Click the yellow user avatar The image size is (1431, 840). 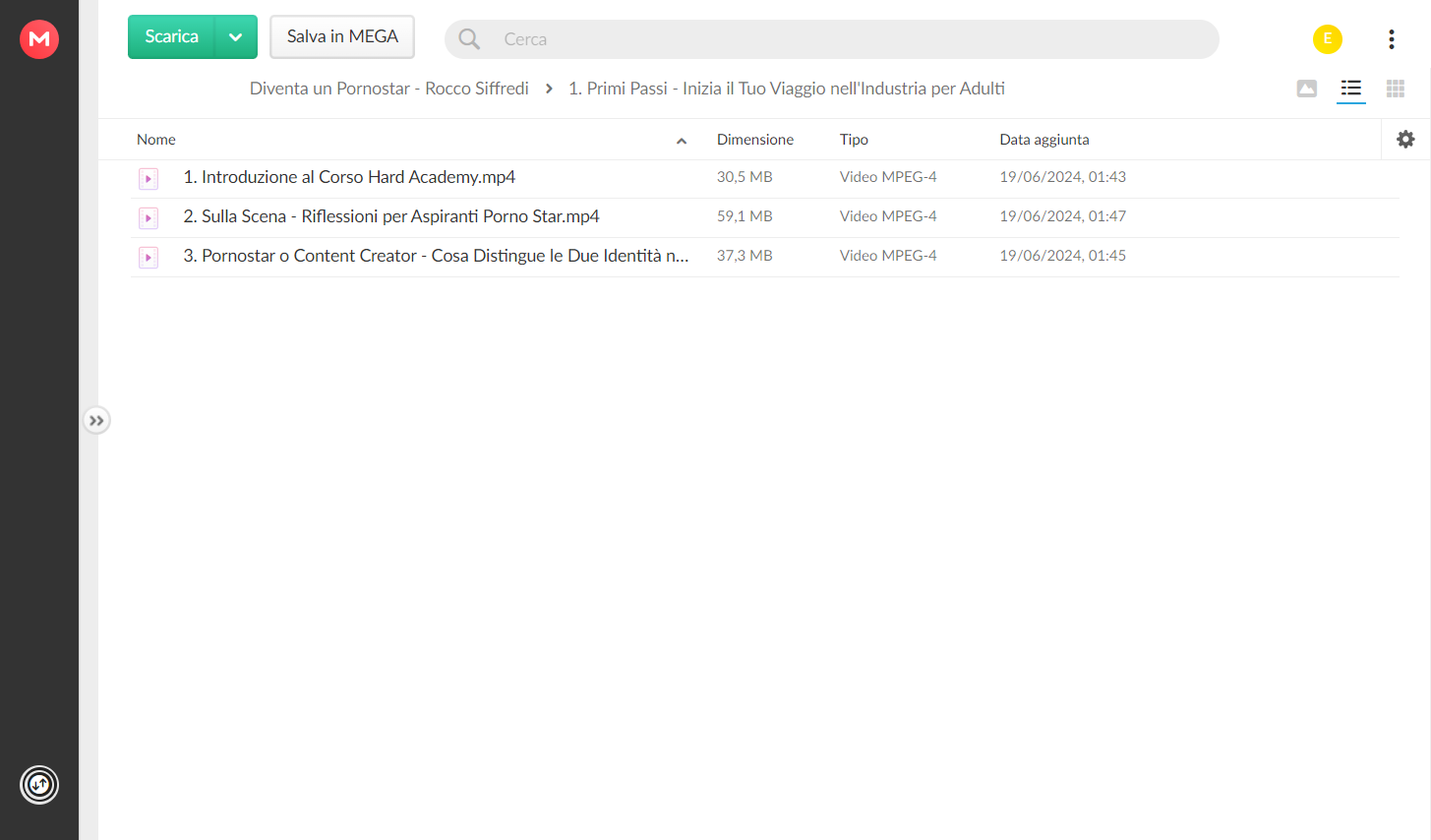coord(1328,39)
